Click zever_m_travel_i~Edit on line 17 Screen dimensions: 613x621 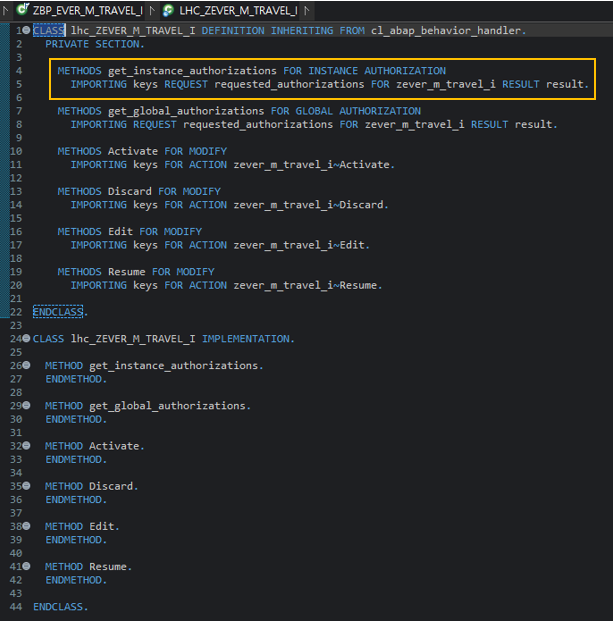pos(301,245)
